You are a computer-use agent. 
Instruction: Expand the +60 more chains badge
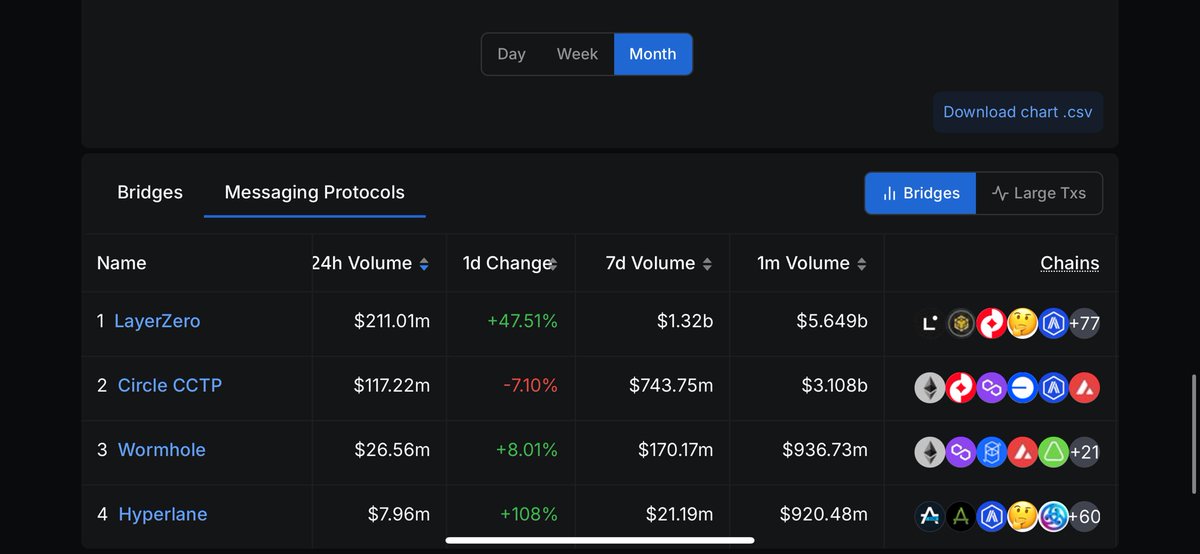(1085, 516)
